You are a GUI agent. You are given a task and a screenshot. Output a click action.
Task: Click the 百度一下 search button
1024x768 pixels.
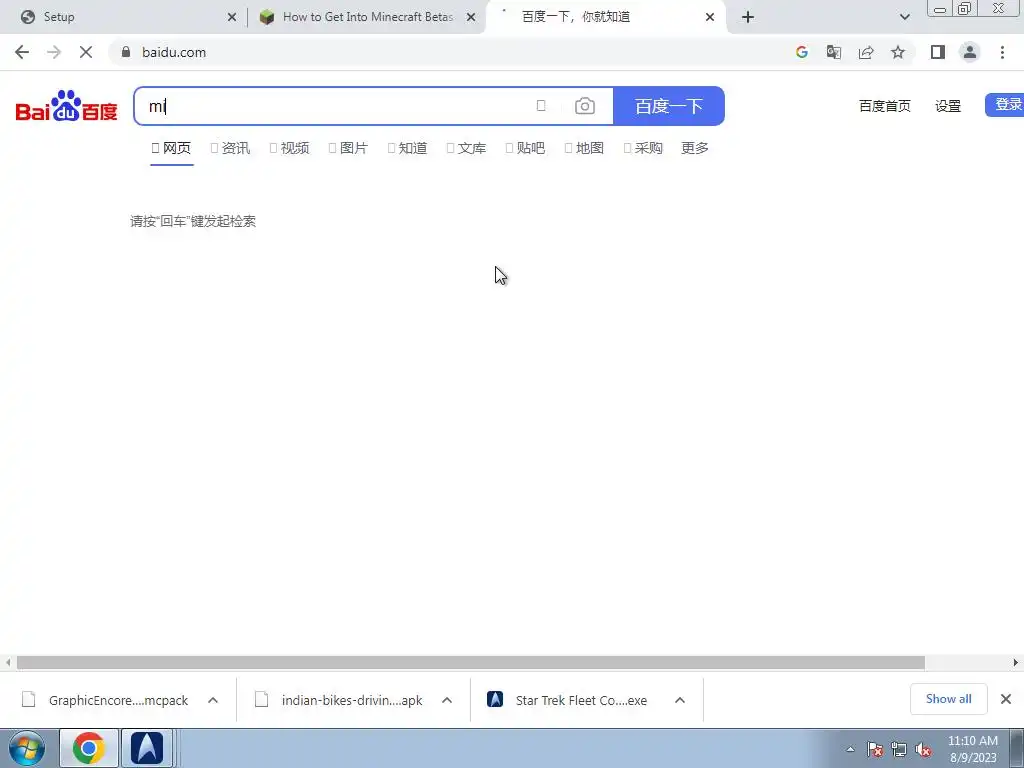tap(669, 106)
